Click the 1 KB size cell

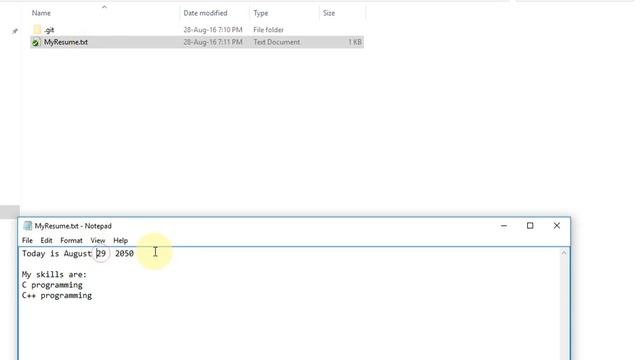[355, 42]
